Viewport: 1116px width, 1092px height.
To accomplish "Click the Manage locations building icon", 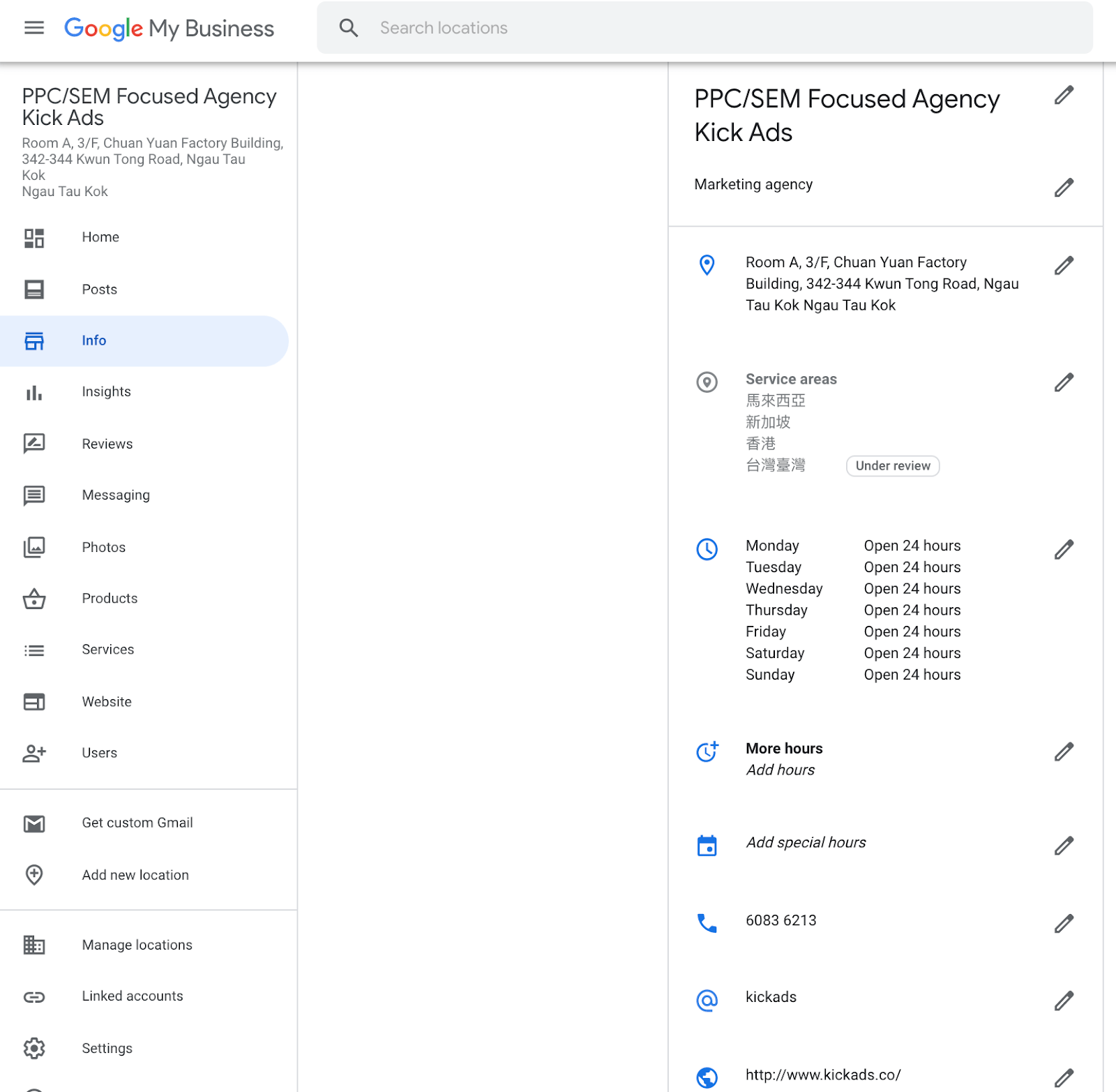I will tap(34, 945).
